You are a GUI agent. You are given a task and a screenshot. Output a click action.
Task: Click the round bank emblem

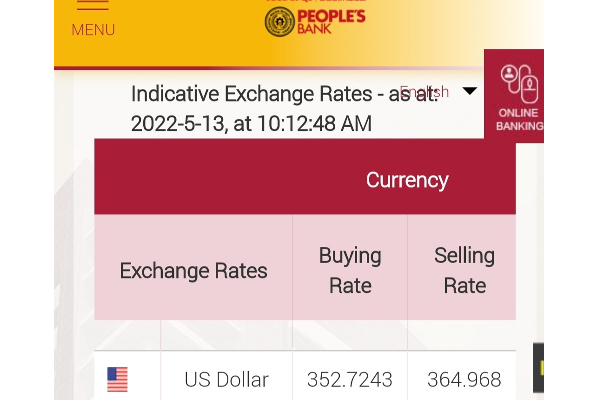click(x=280, y=21)
